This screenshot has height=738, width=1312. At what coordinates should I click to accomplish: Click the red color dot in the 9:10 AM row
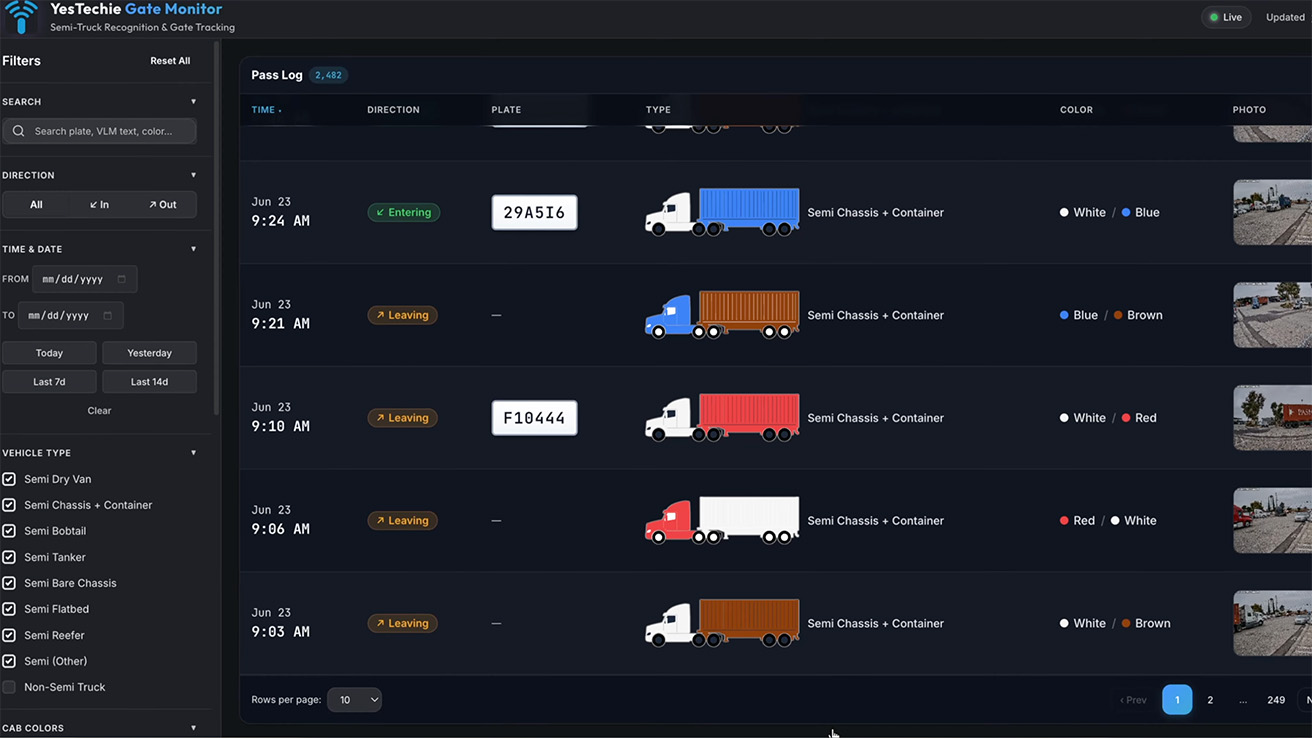pyautogui.click(x=1127, y=418)
